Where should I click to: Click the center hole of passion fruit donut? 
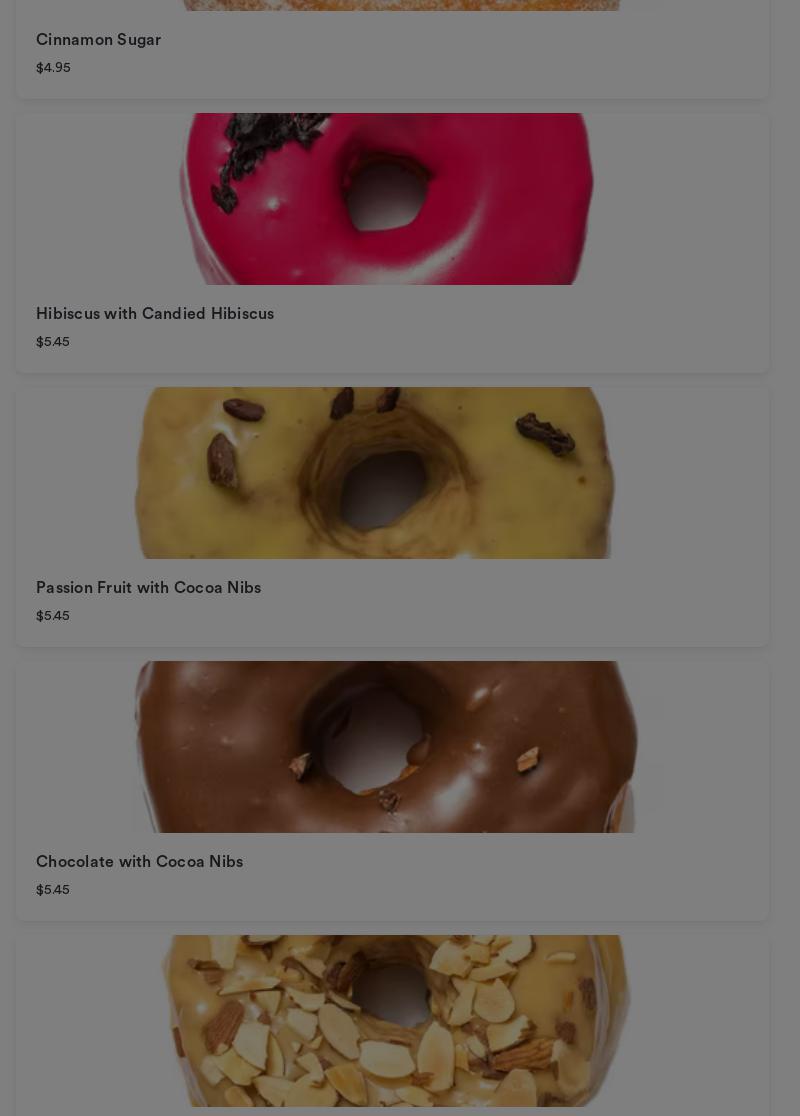(383, 490)
